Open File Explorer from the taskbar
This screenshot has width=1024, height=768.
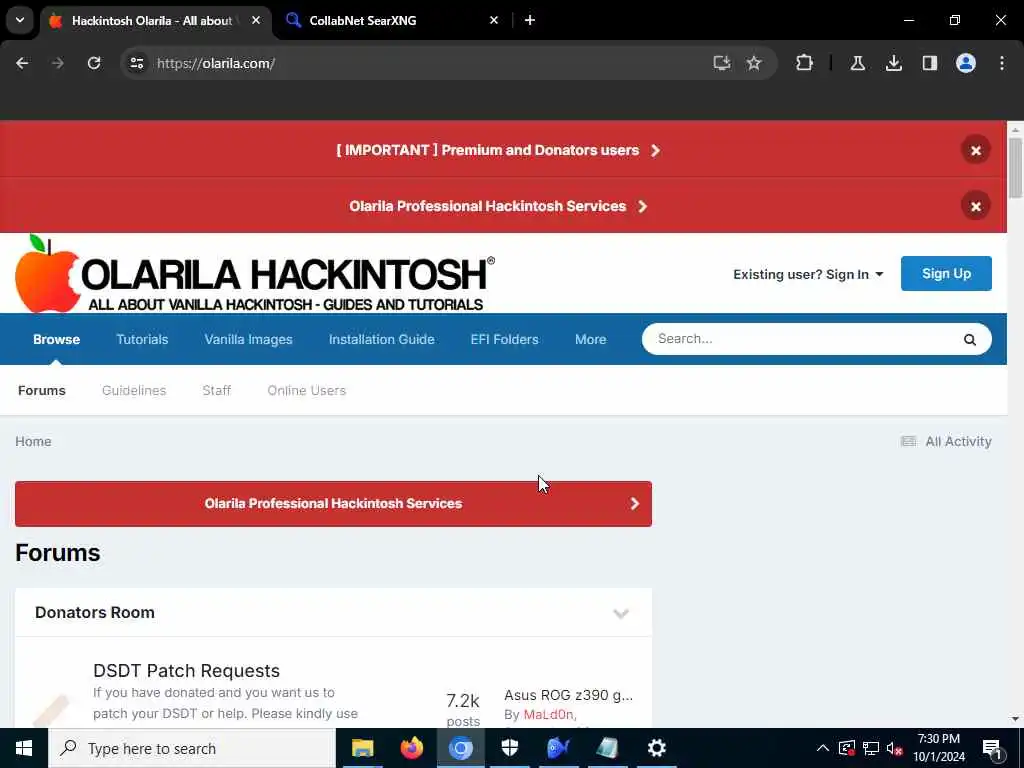tap(362, 748)
